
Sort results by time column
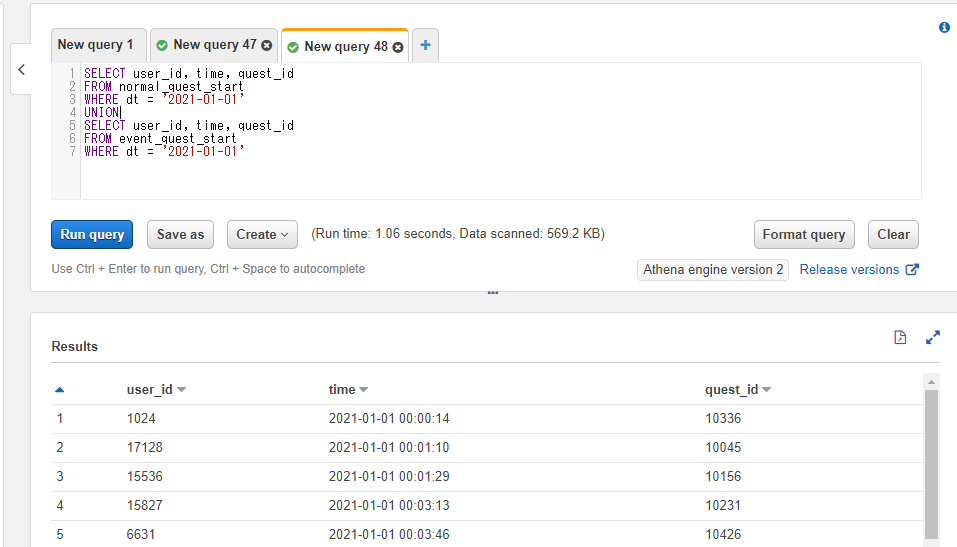click(348, 389)
